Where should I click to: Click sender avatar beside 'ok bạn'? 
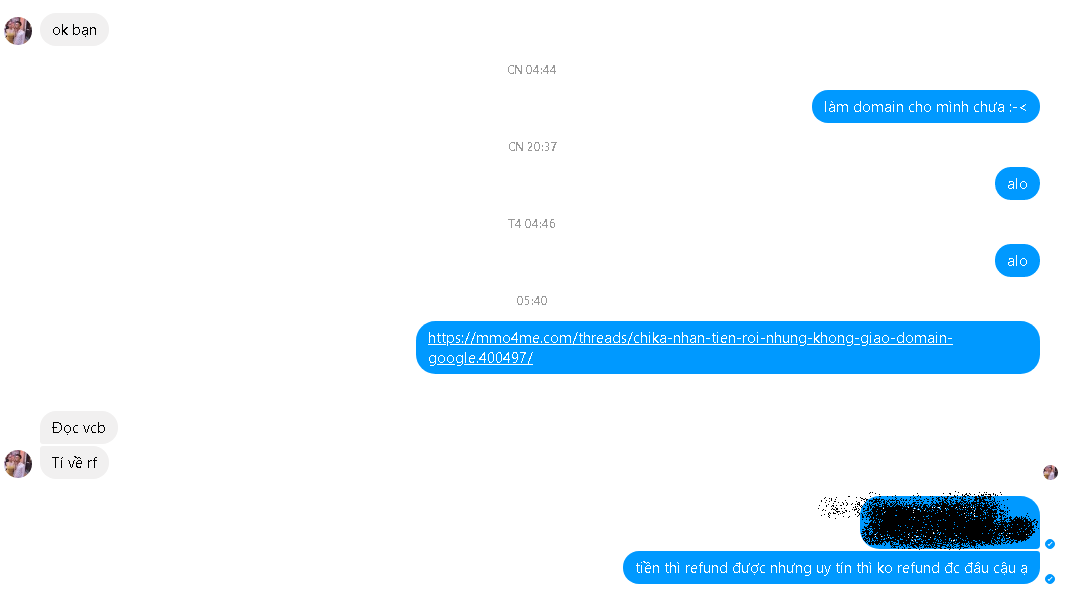[x=18, y=31]
